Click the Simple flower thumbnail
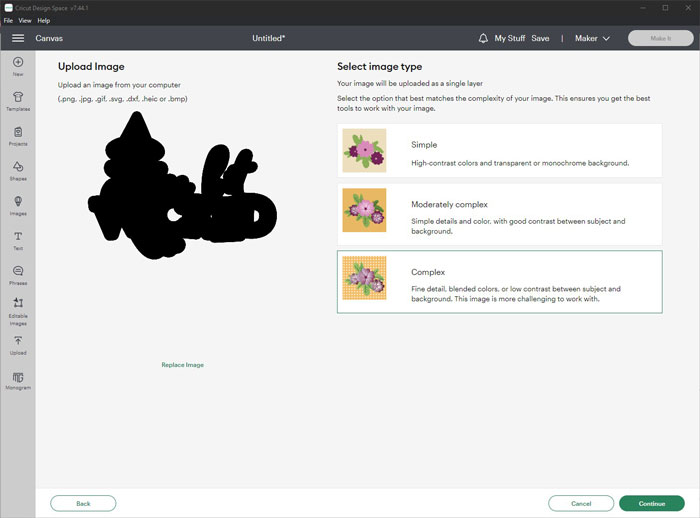The height and width of the screenshot is (518, 700). click(364, 150)
